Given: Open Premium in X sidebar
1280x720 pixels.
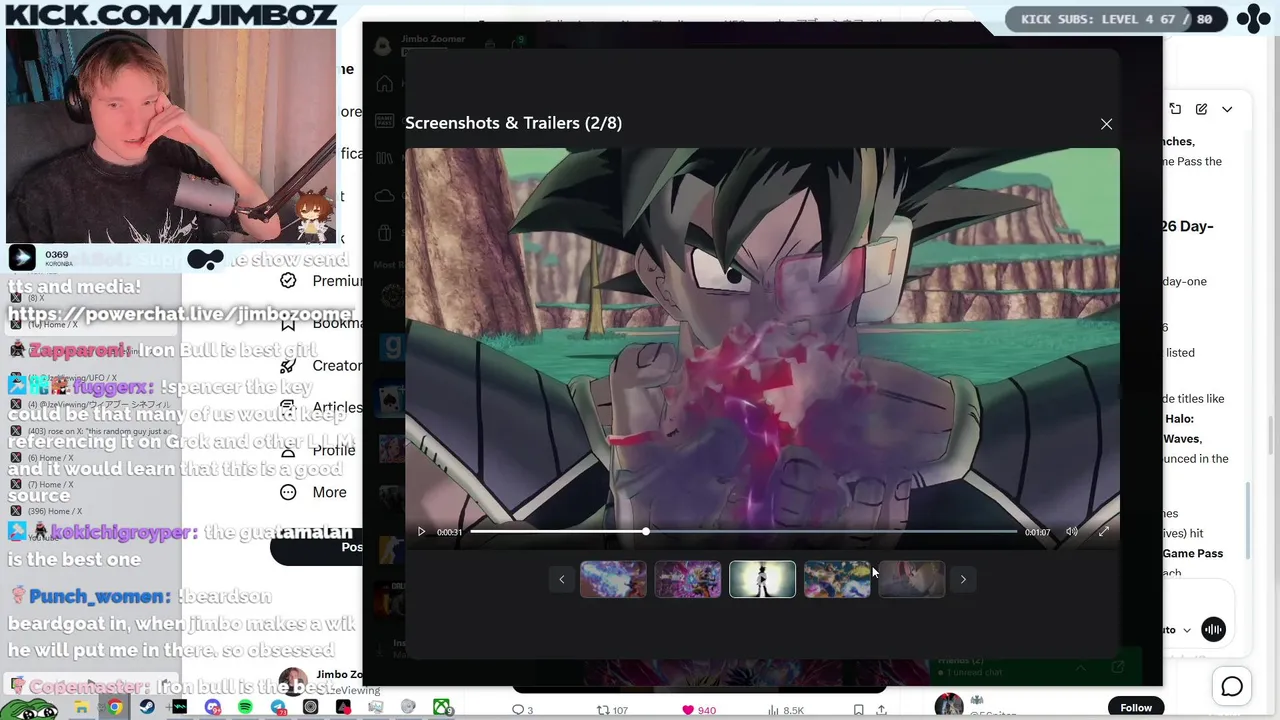Looking at the screenshot, I should coord(322,281).
